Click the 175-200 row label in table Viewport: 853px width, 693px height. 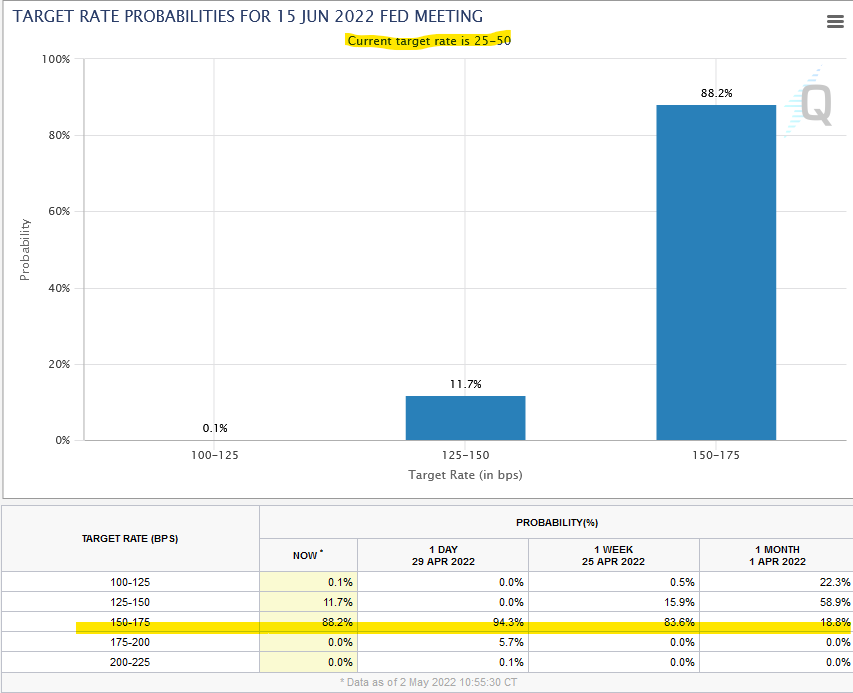pyautogui.click(x=130, y=644)
